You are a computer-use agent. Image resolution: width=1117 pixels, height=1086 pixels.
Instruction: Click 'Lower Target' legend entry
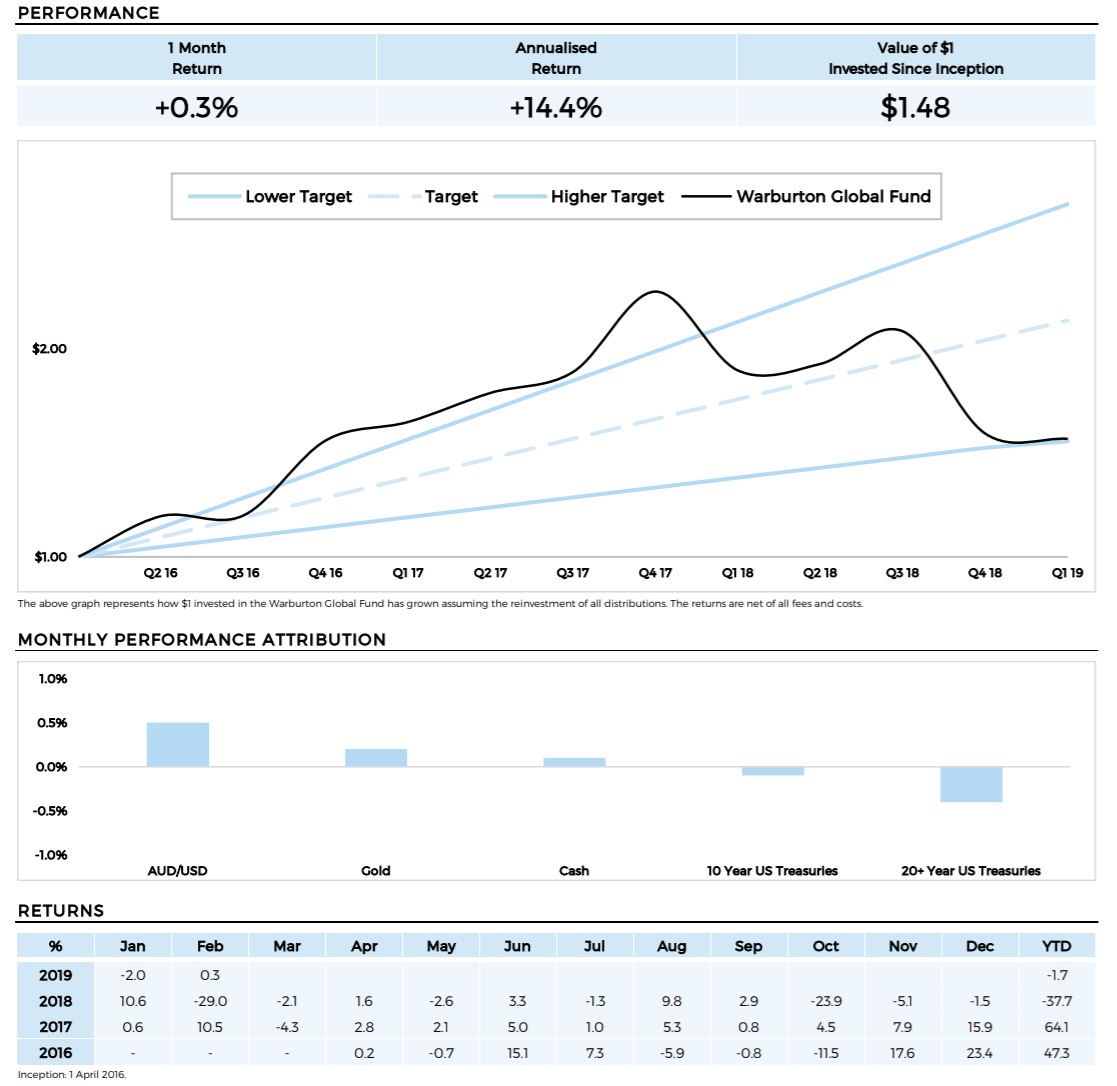click(x=271, y=197)
